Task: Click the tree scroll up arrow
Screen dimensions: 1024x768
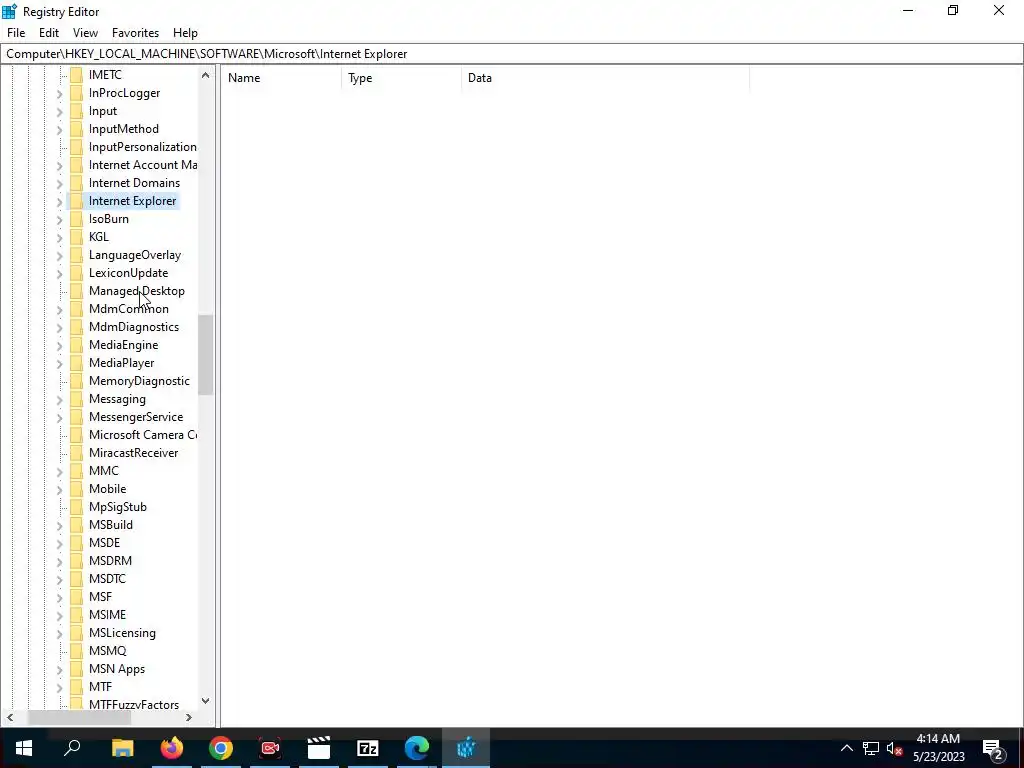Action: [x=206, y=75]
